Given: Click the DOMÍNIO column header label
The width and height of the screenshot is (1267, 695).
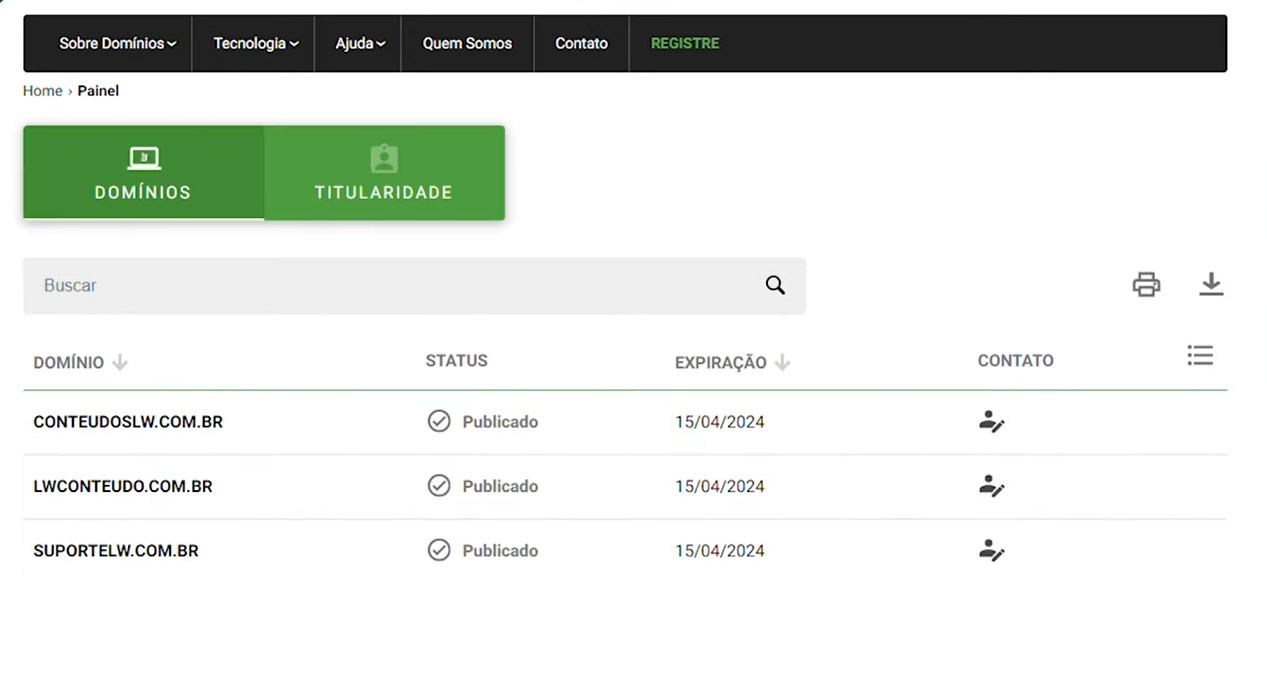Looking at the screenshot, I should [x=68, y=362].
